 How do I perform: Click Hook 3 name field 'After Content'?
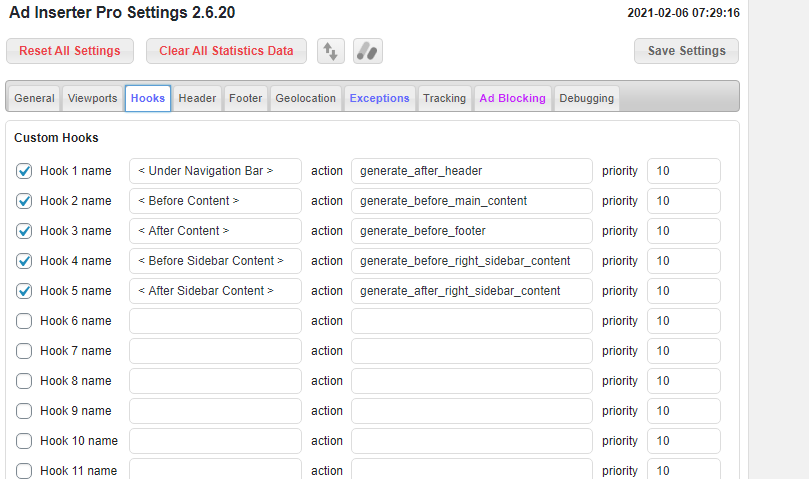coord(215,231)
